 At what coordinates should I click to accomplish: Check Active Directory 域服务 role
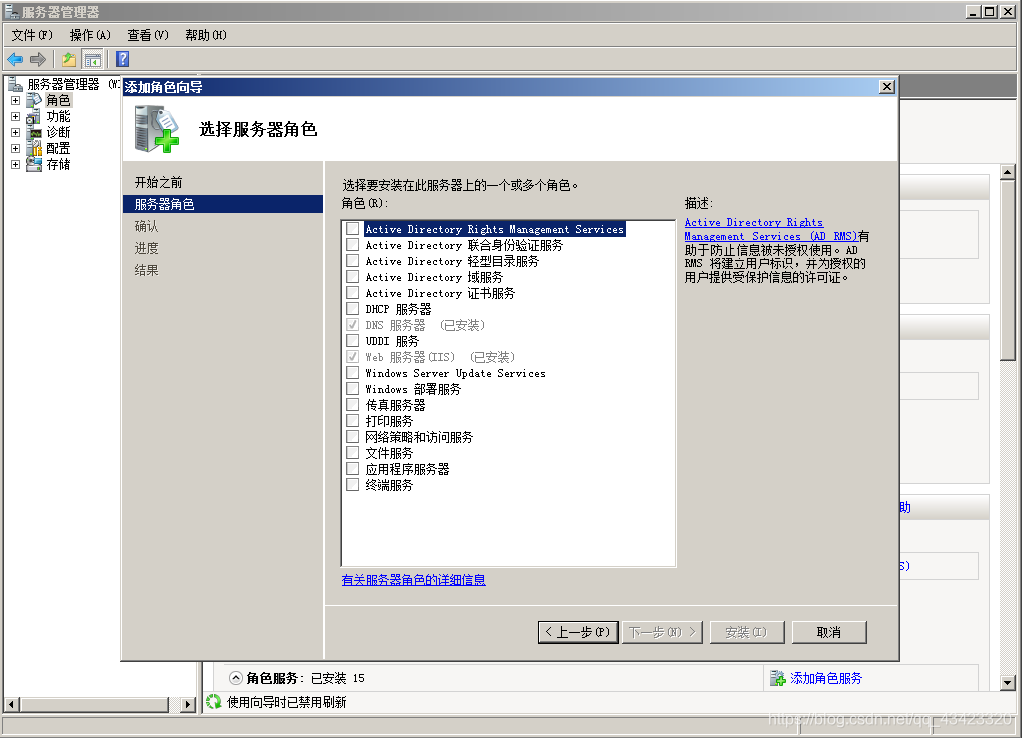[353, 276]
